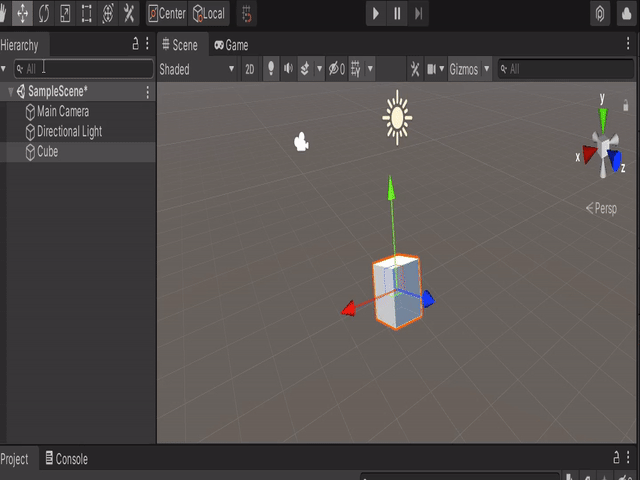Screen dimensions: 640x480
Task: Toggle scene grid visibility icon
Action: (x=356, y=69)
